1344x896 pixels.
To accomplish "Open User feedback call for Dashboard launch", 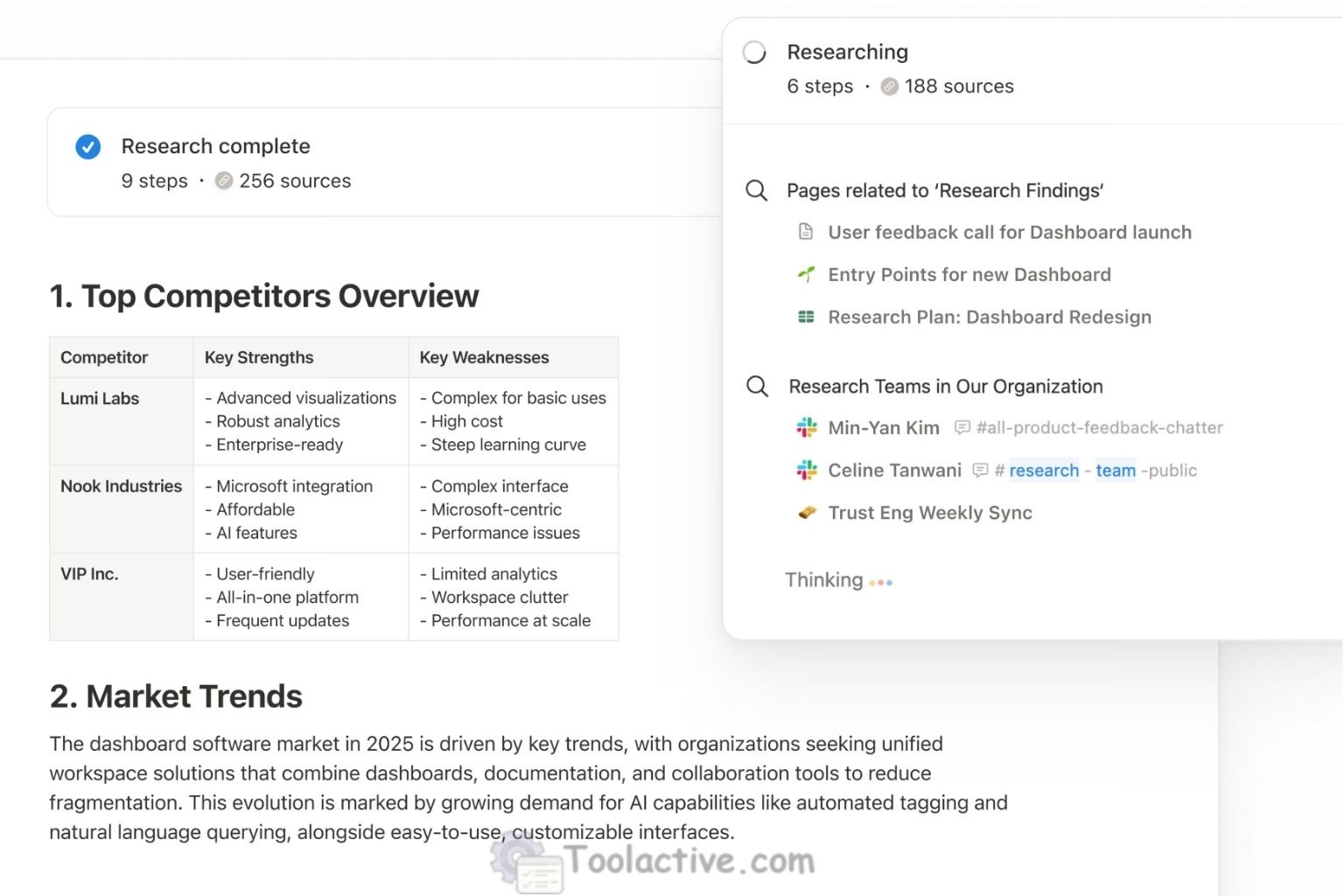I will pos(1009,233).
